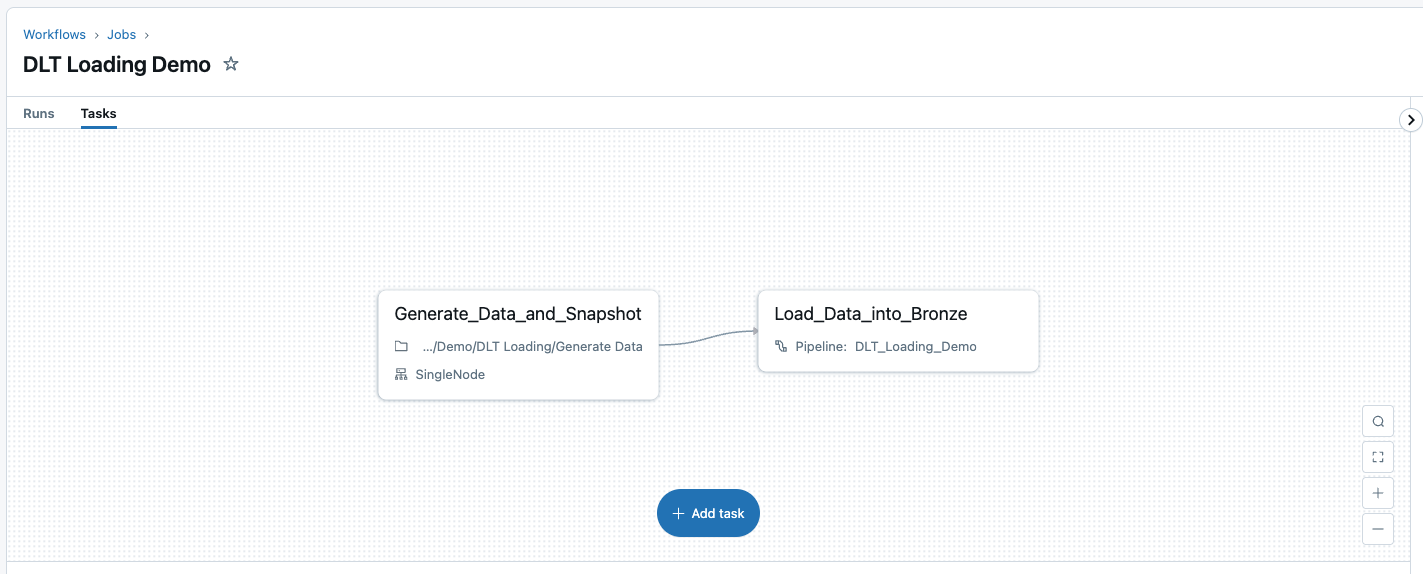Select the Tasks tab
Viewport: 1423px width, 574px height.
coord(99,113)
